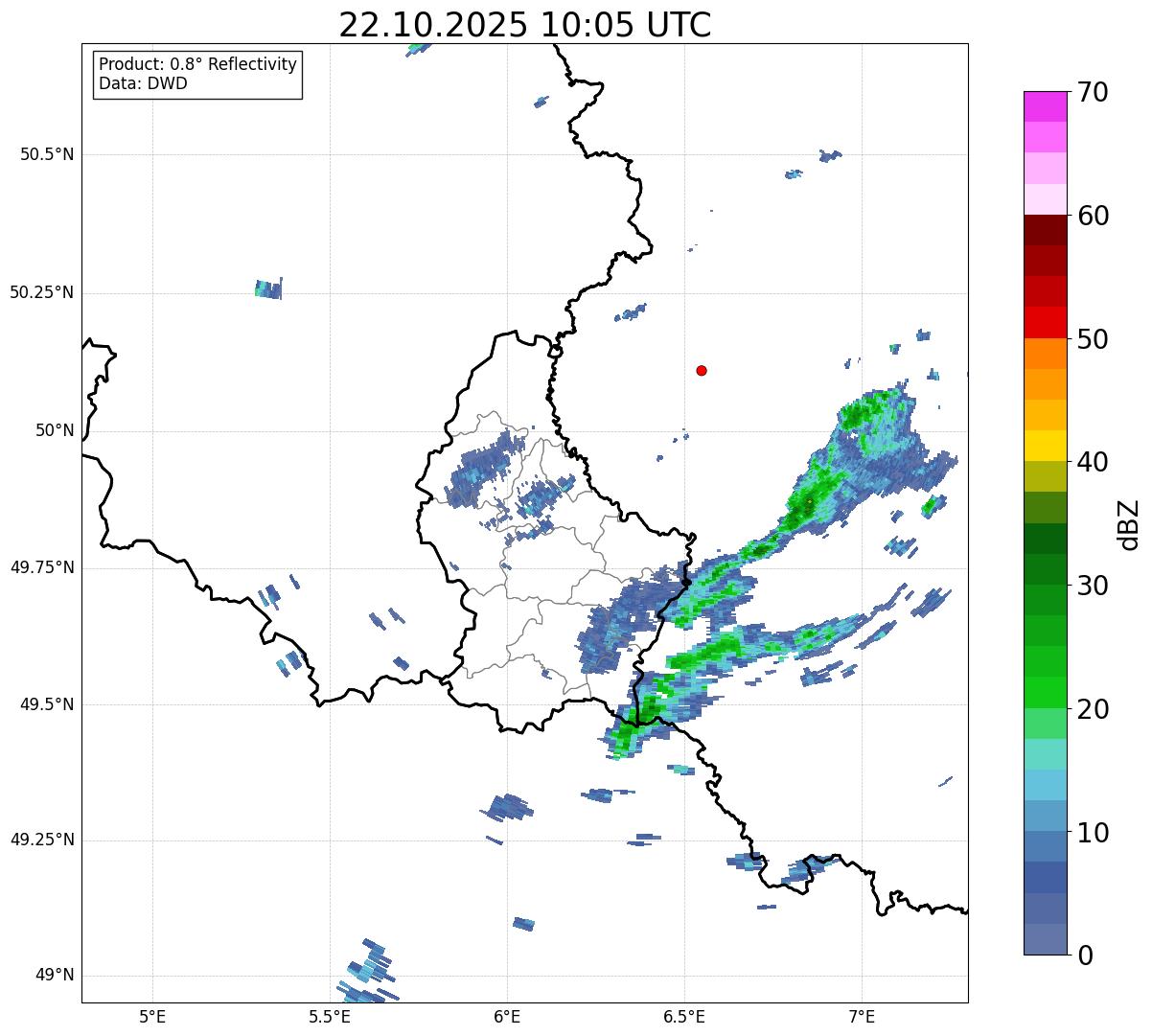Viewport: 1152px width, 1036px height.
Task: Click the 50.25°N latitude label
Action: (42, 292)
